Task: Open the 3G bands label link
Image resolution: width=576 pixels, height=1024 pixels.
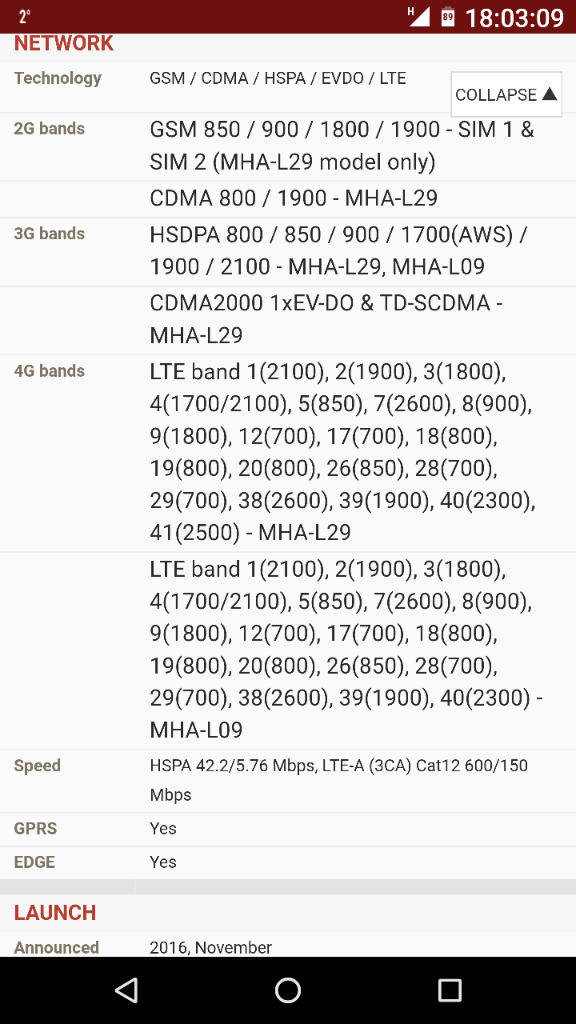Action: tap(49, 233)
